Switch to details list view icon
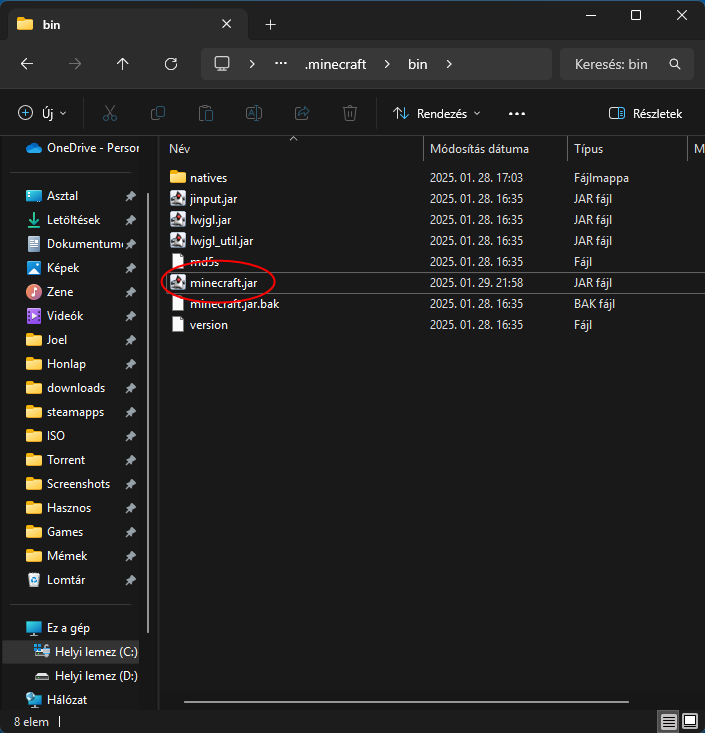 click(669, 721)
